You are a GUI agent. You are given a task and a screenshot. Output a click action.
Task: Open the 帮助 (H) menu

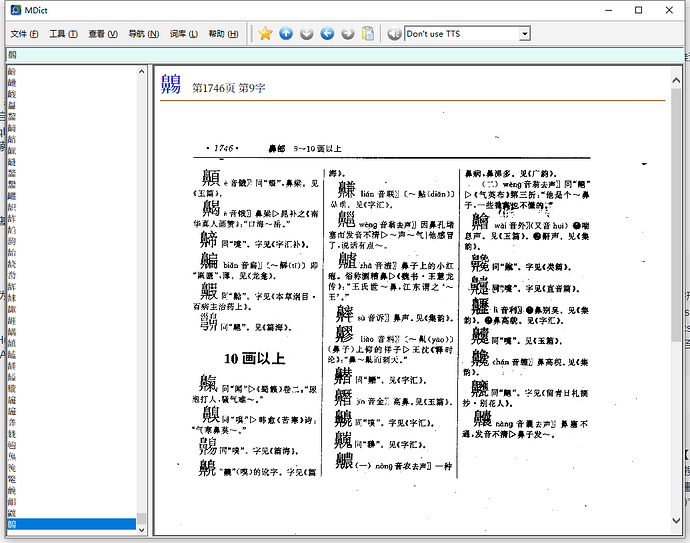tap(224, 34)
